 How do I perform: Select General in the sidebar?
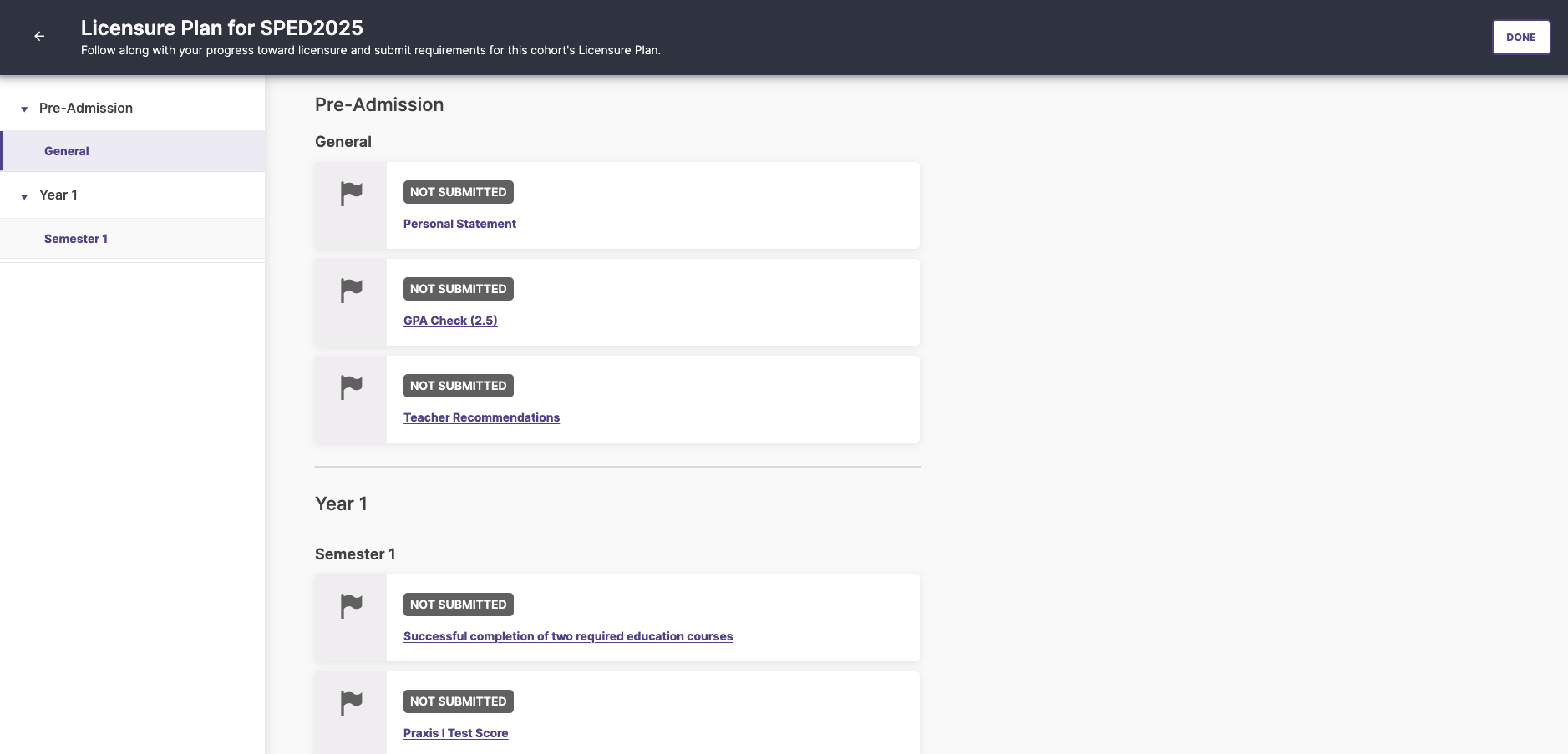(x=133, y=151)
